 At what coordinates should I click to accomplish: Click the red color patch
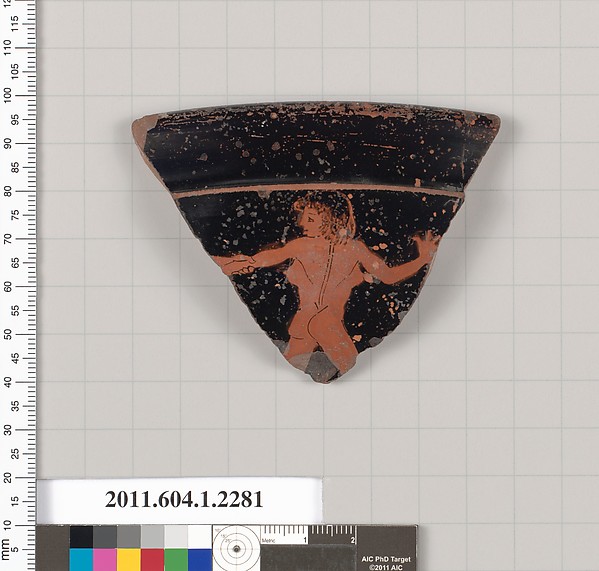pyautogui.click(x=152, y=560)
